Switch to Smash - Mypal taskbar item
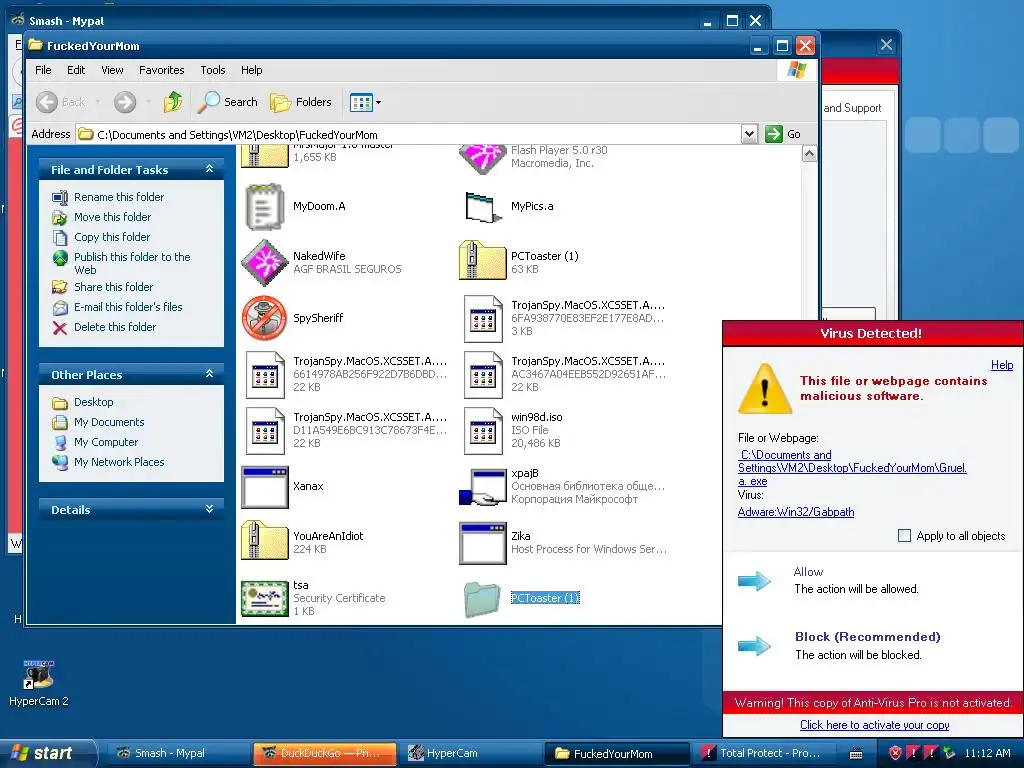The image size is (1024, 768). click(177, 753)
